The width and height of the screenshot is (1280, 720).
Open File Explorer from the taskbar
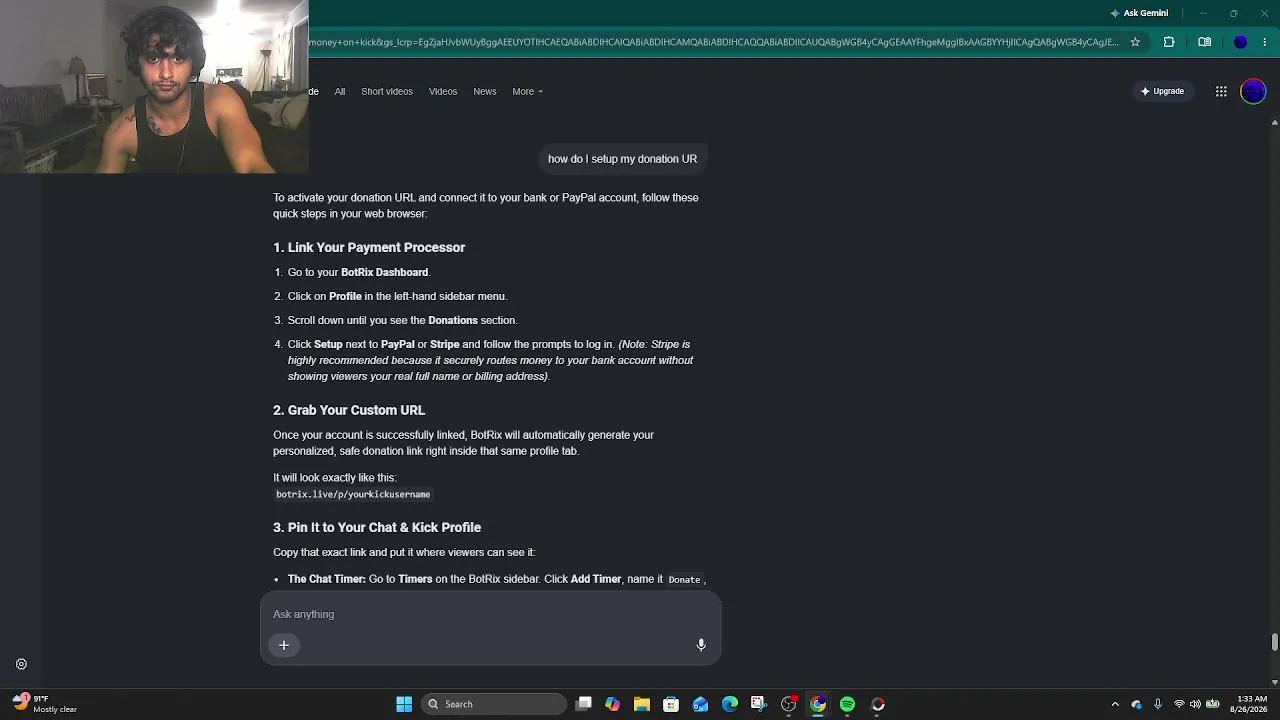click(642, 704)
